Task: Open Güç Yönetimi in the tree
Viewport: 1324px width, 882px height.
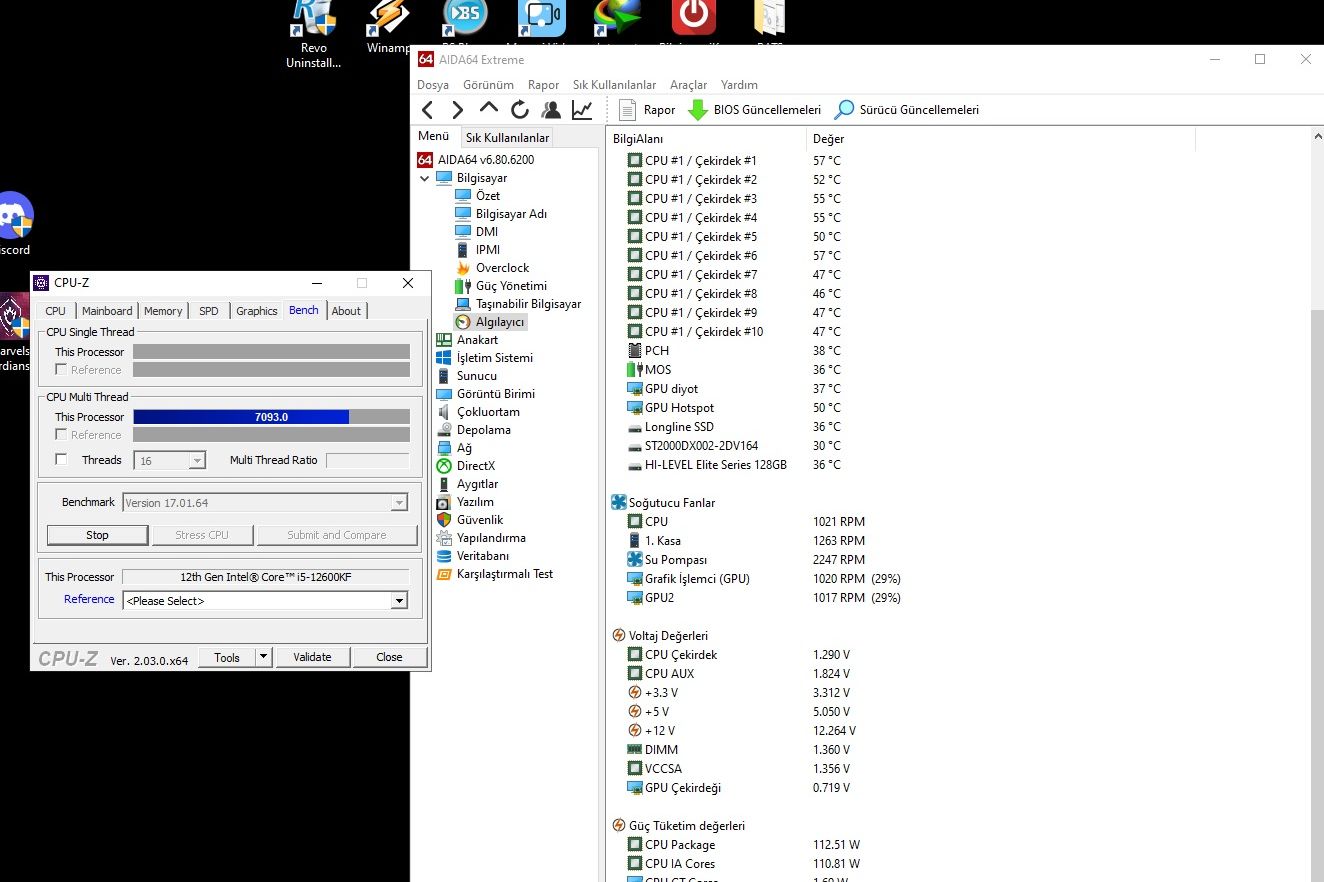Action: click(501, 286)
